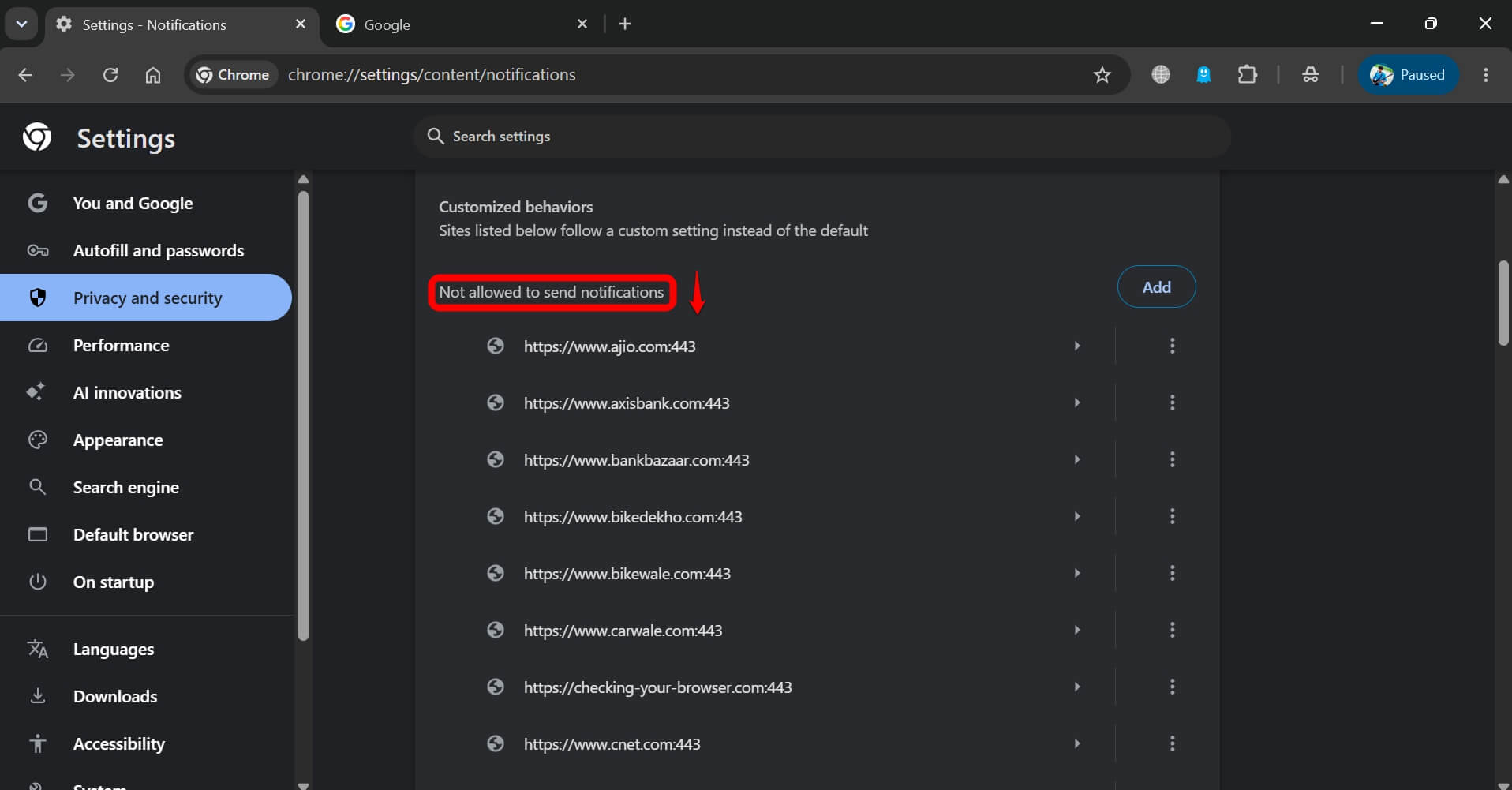The height and width of the screenshot is (790, 1512).
Task: Expand site details for carwale.com
Action: [1077, 630]
